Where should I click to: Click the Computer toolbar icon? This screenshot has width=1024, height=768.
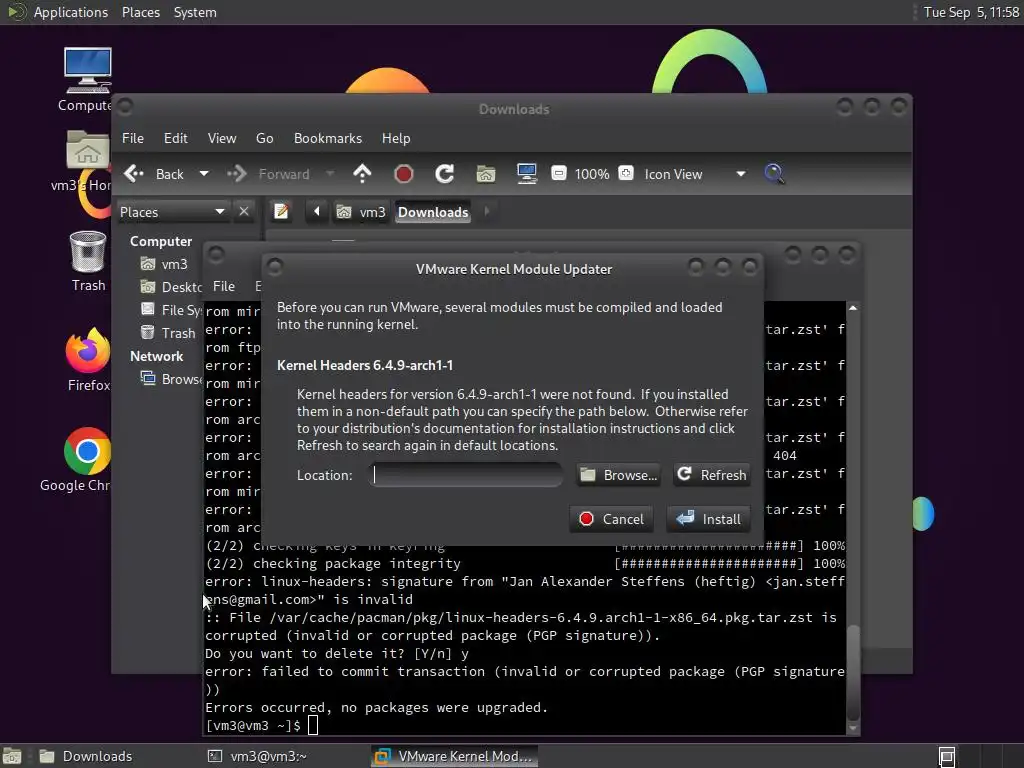click(526, 174)
